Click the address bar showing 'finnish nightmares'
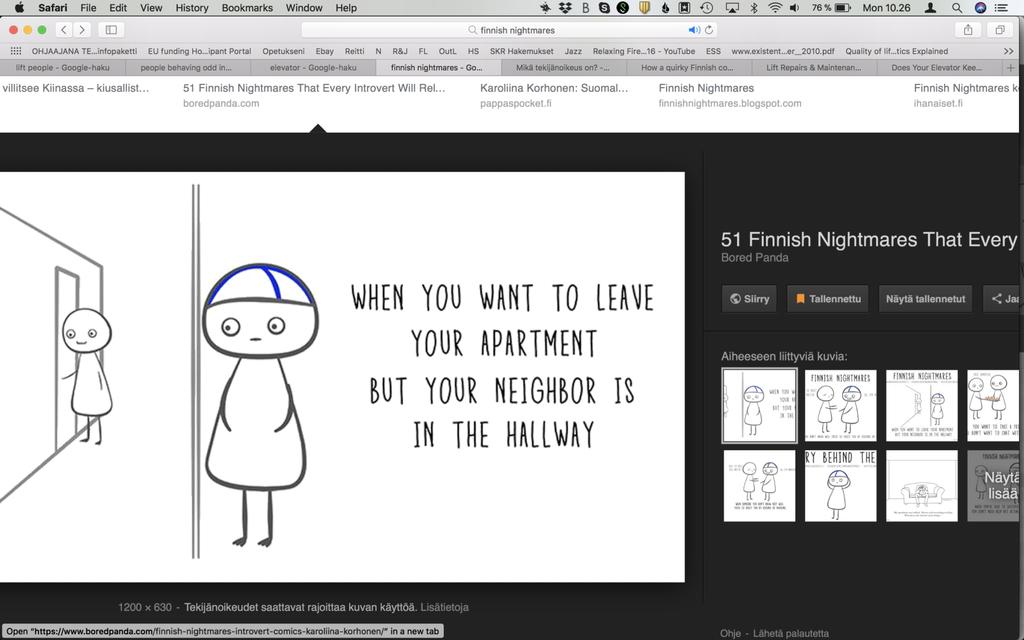Screen dimensions: 1024x640 [509, 30]
